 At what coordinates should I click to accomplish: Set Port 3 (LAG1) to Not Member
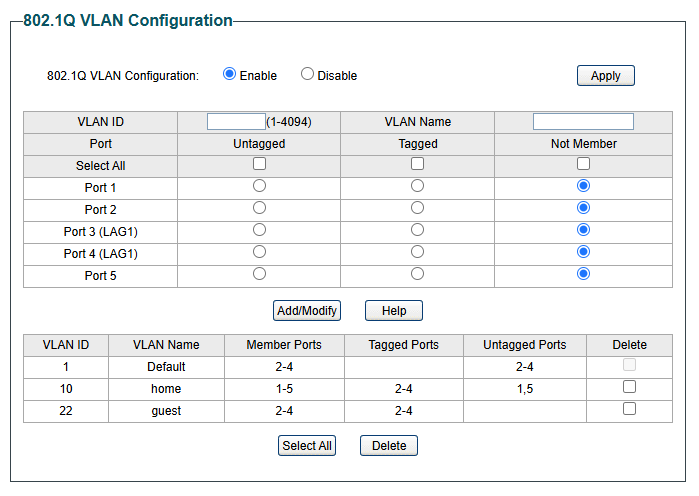pyautogui.click(x=583, y=230)
